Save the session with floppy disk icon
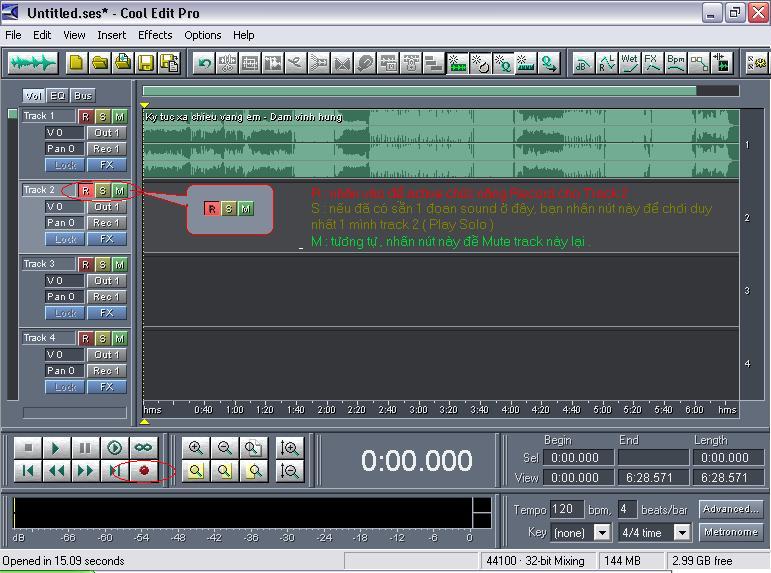This screenshot has height=573, width=771. pos(146,63)
